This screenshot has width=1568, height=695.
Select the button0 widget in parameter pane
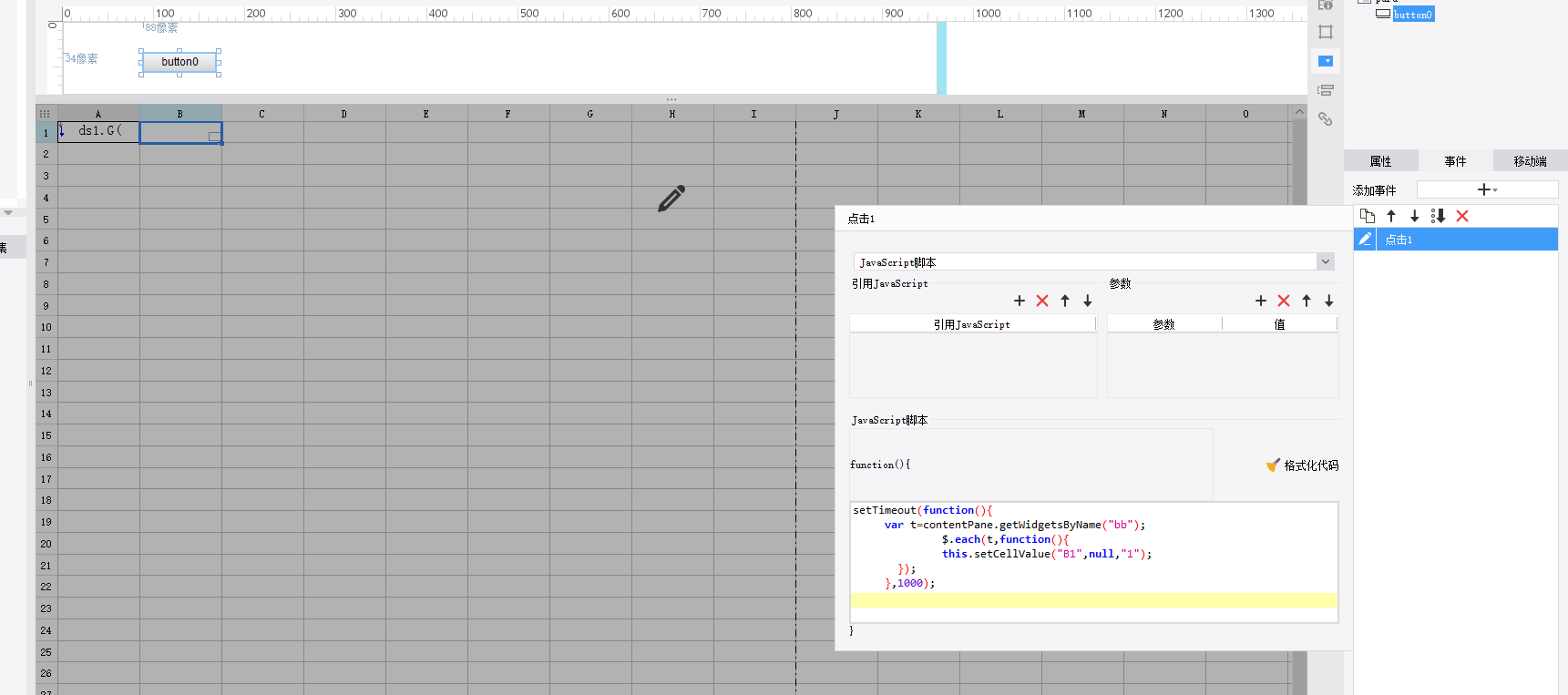coord(179,62)
